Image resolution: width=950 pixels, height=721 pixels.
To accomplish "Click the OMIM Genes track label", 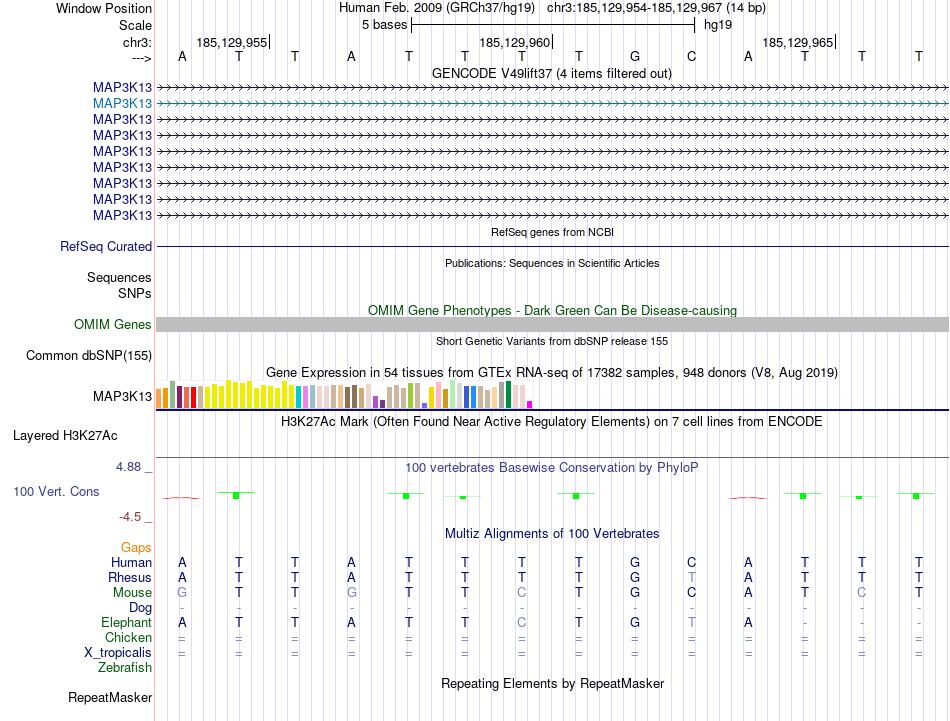I will coord(113,324).
